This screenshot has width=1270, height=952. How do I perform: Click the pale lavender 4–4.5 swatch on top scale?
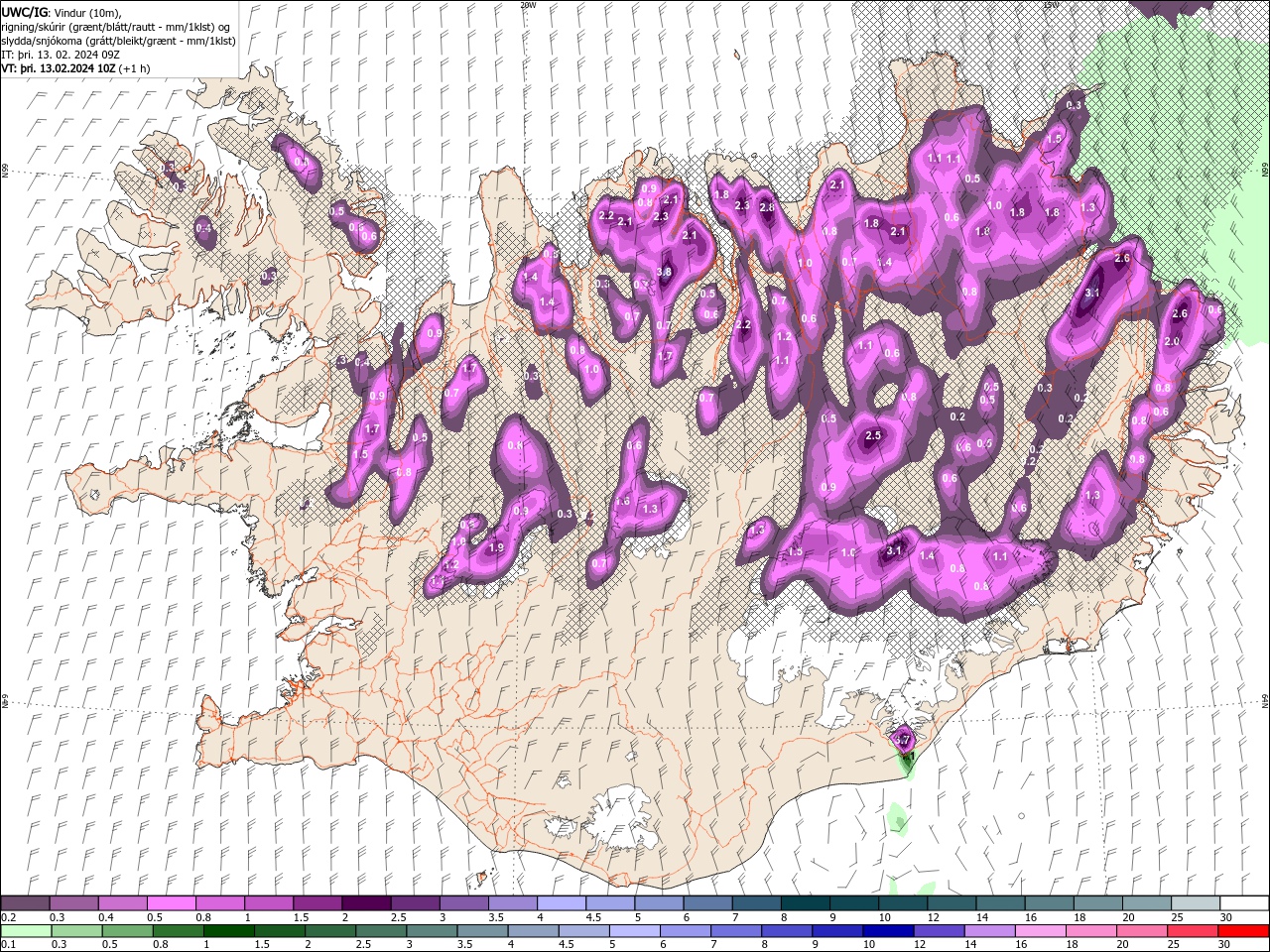click(x=562, y=903)
